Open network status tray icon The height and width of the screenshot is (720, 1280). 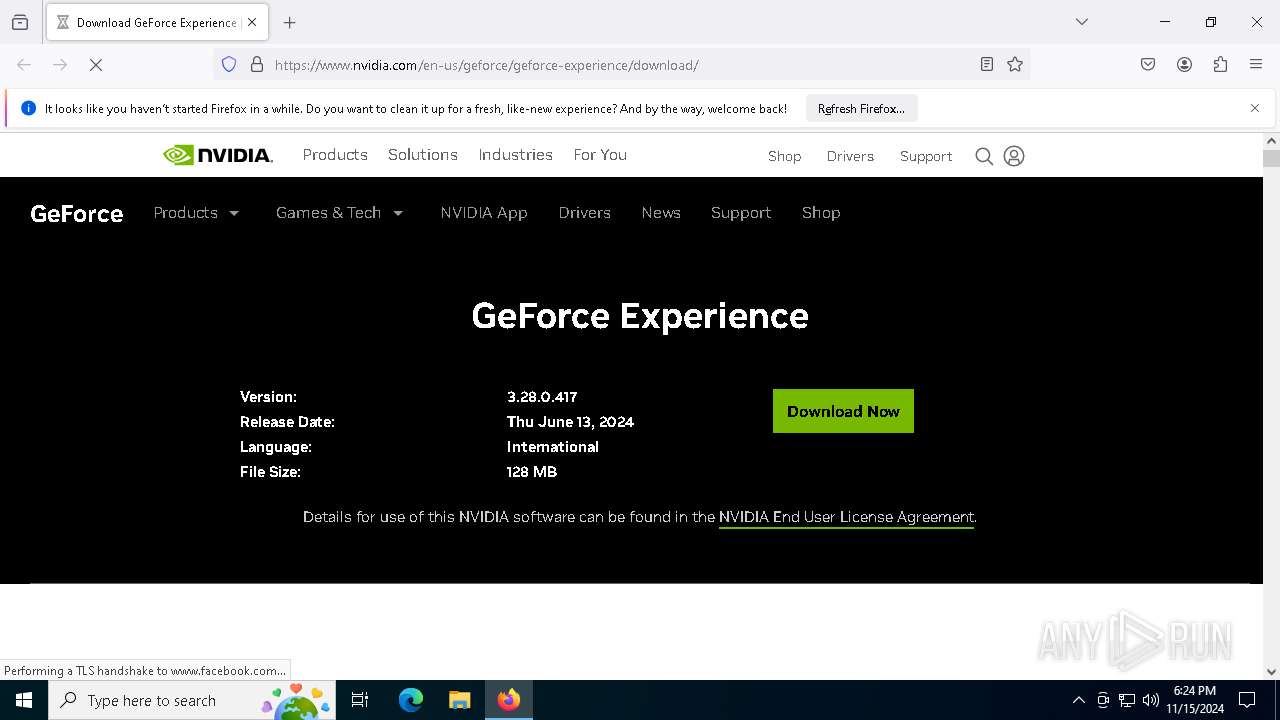[1127, 700]
